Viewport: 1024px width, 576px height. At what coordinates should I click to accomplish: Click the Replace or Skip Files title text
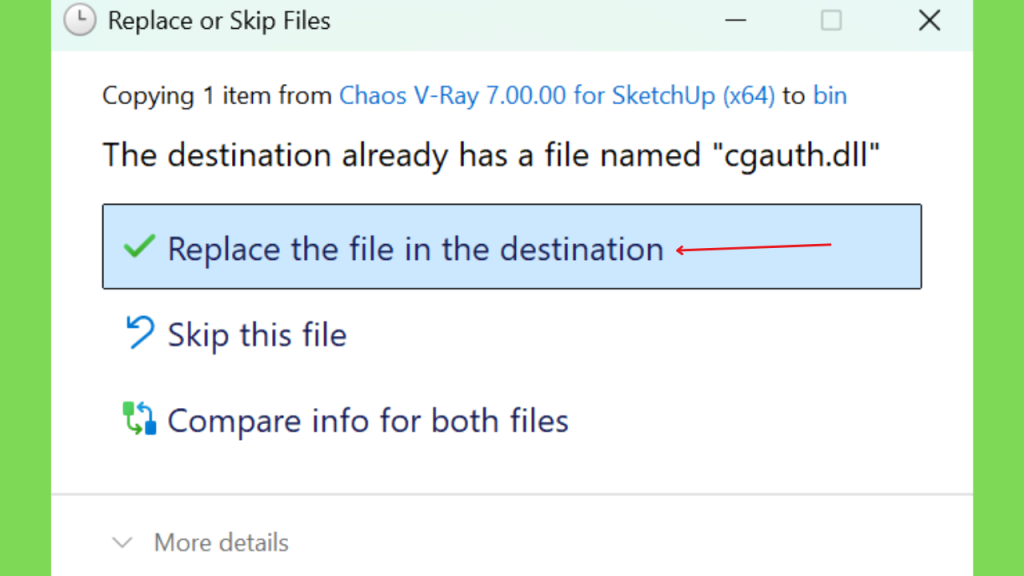(219, 21)
